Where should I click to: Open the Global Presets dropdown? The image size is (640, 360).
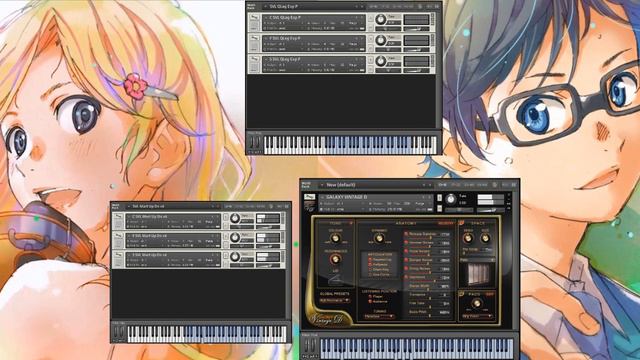[x=334, y=300]
